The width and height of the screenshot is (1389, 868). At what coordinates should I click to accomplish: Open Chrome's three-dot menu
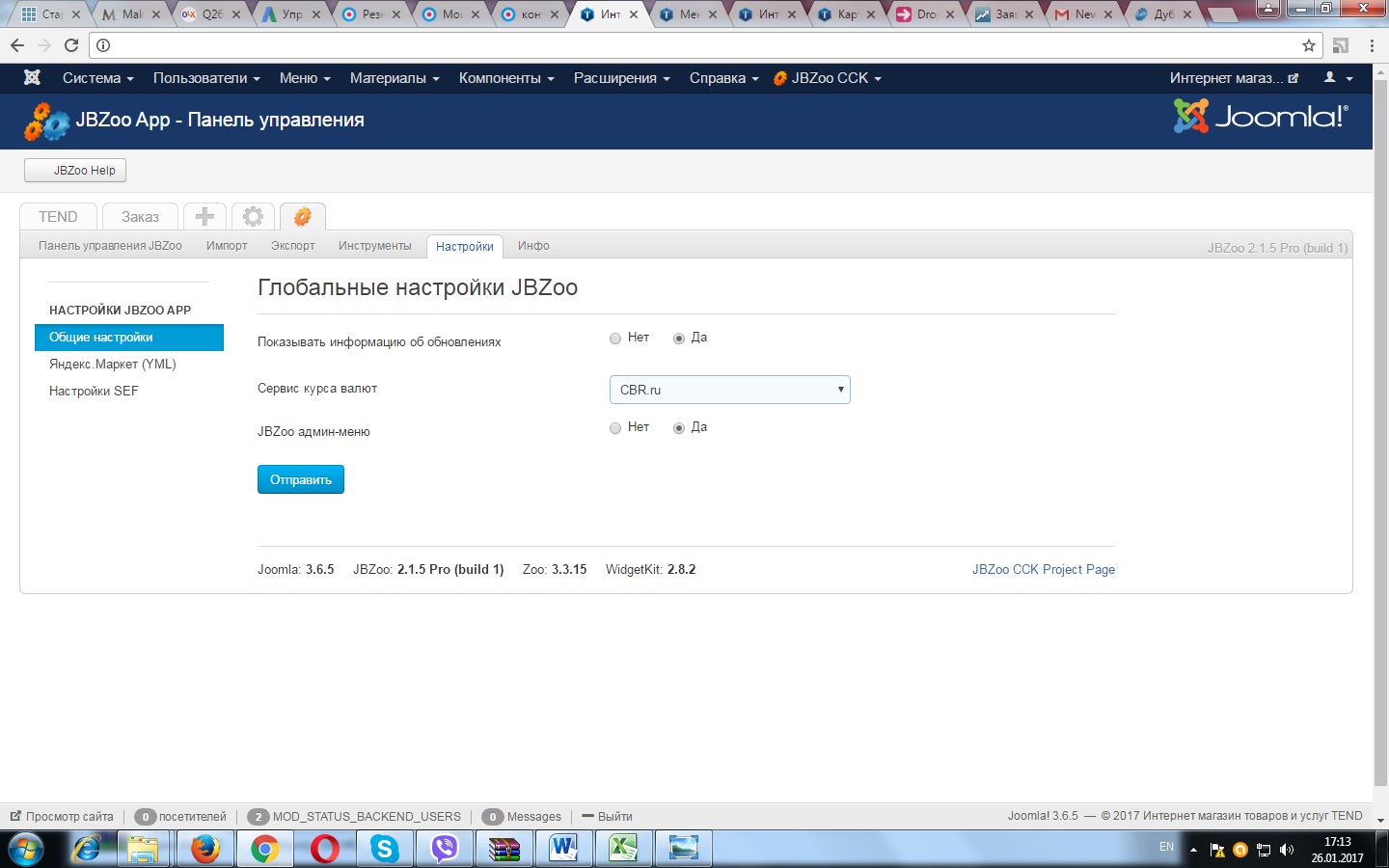1372,45
